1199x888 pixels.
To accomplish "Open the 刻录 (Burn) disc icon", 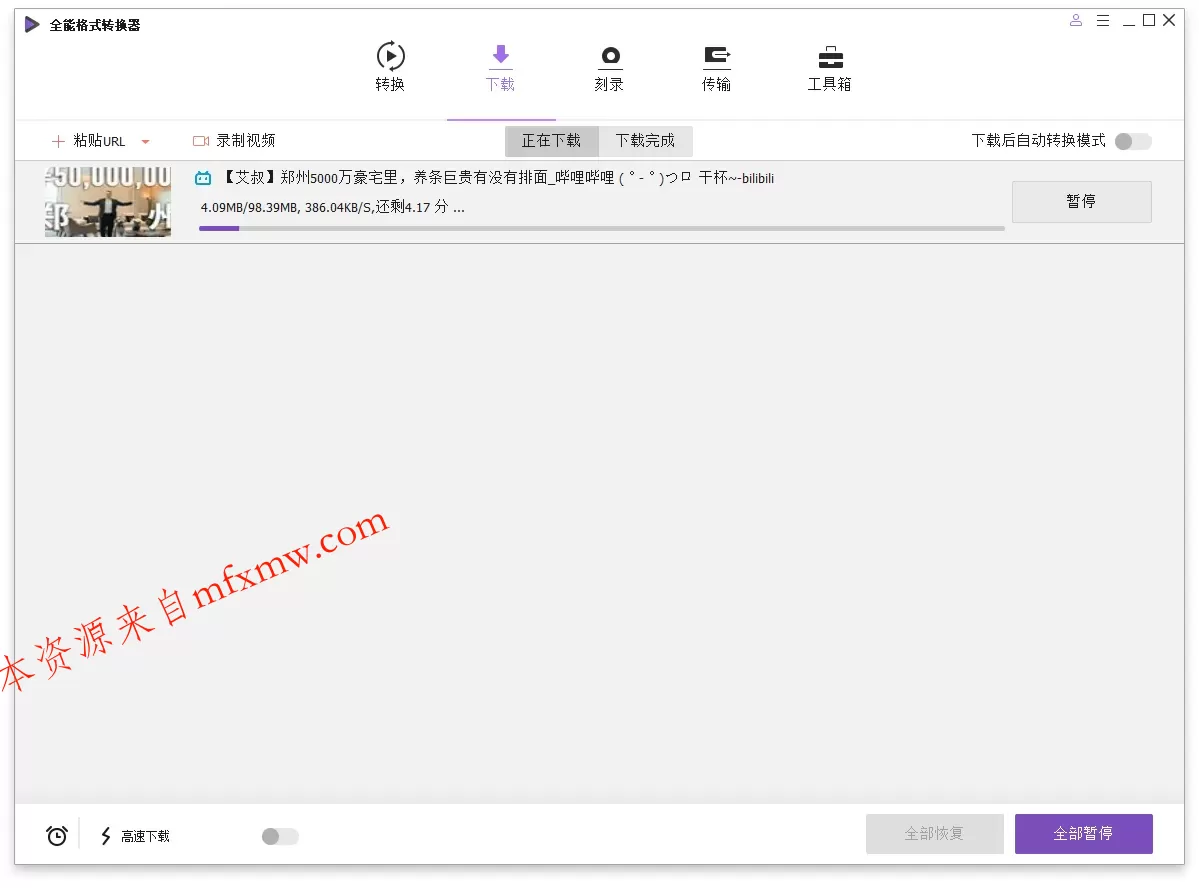I will (x=609, y=57).
